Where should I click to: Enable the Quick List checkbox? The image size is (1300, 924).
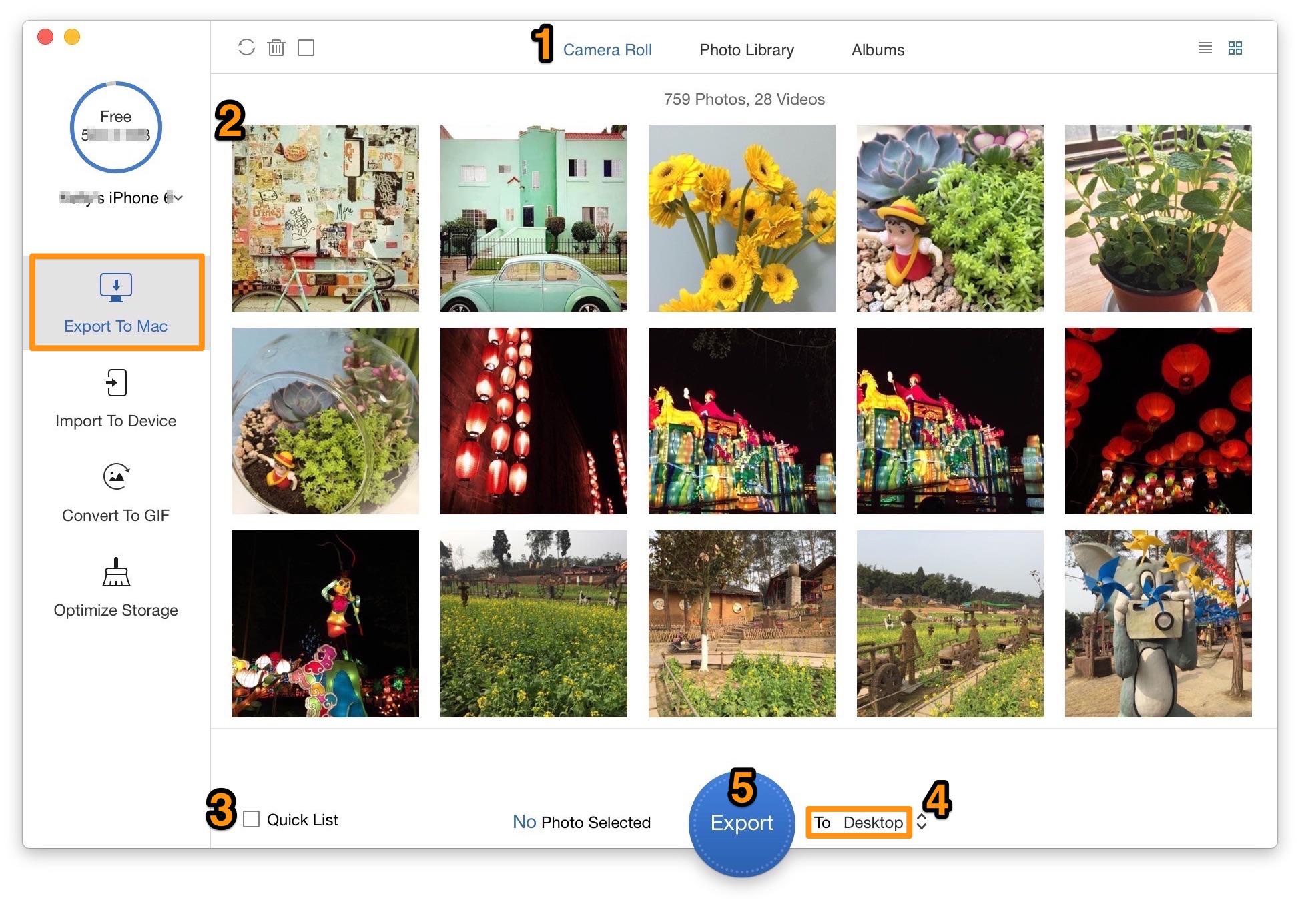click(251, 819)
